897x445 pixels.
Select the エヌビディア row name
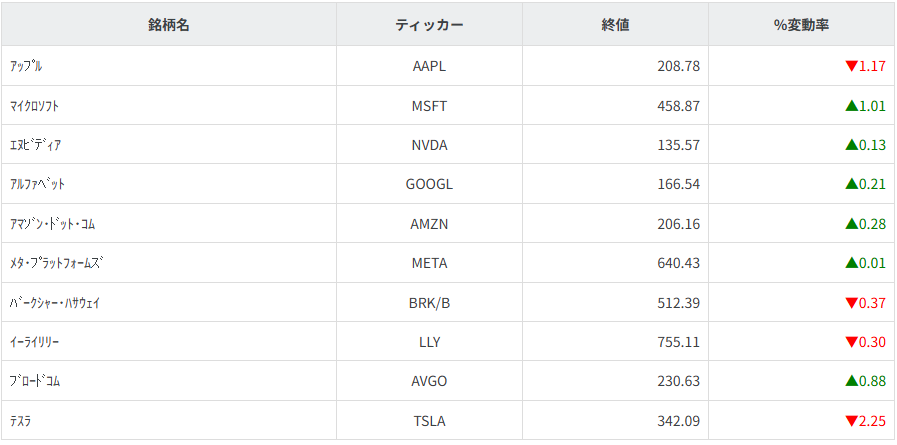click(35, 145)
